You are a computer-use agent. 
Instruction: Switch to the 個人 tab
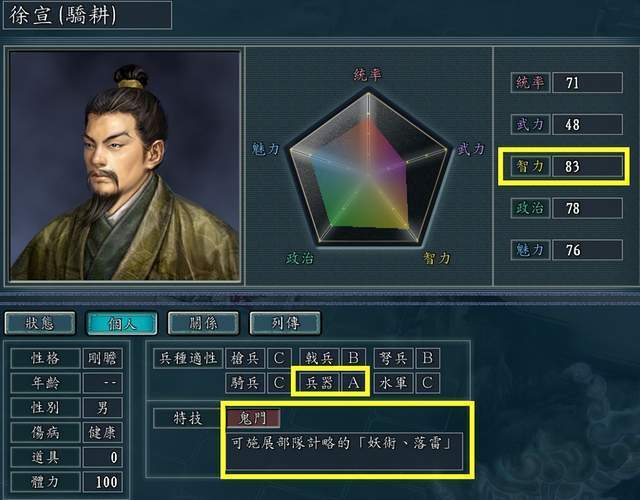click(122, 323)
